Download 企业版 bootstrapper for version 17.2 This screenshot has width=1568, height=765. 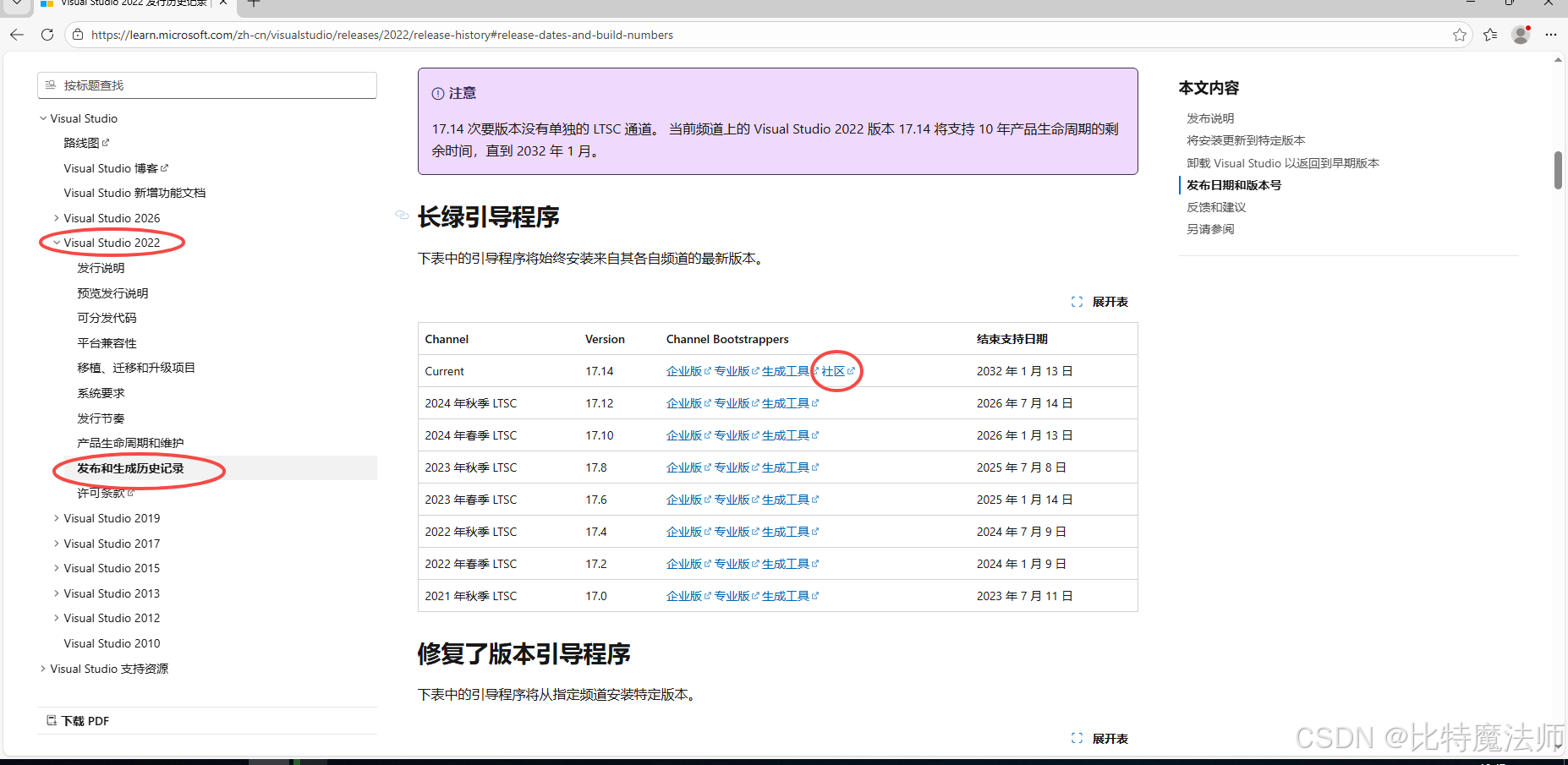(688, 564)
